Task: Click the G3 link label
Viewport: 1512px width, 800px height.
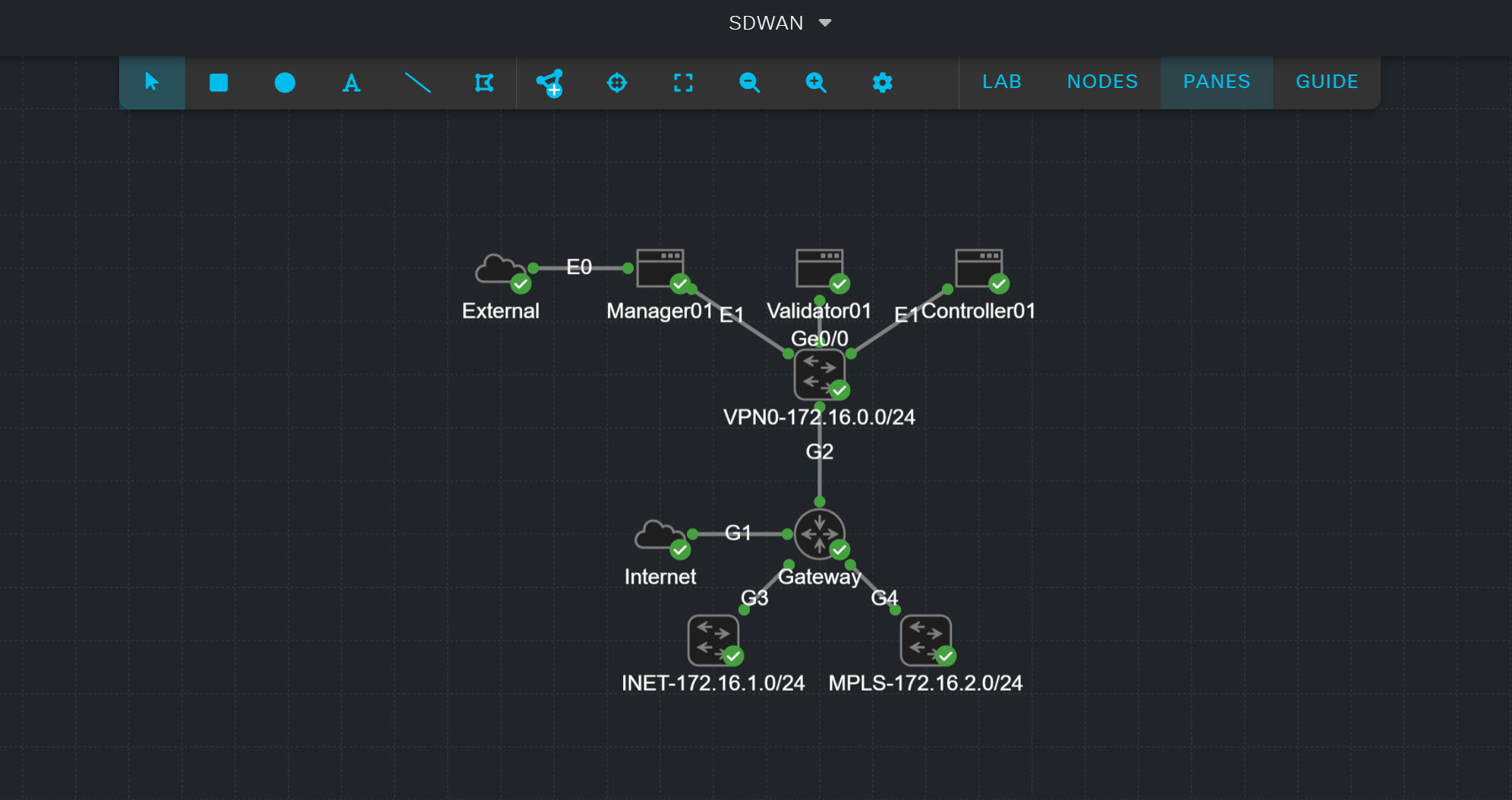Action: (x=754, y=598)
